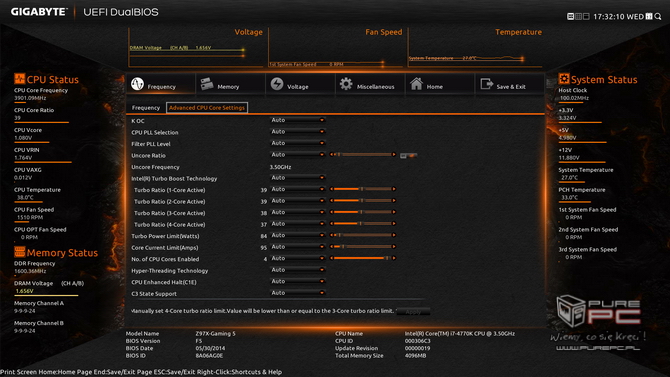
Task: Select the first layout view icon near the clock
Action: pyautogui.click(x=570, y=16)
